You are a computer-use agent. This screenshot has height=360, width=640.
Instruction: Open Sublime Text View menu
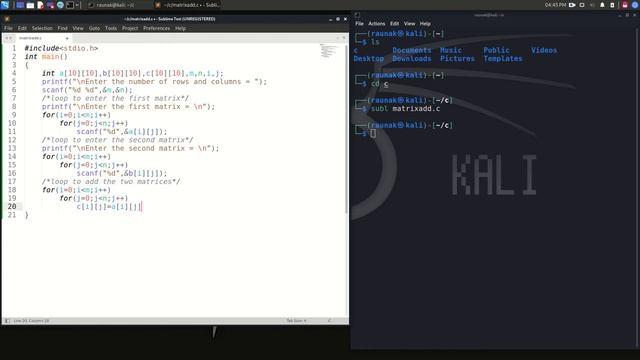tap(78, 28)
